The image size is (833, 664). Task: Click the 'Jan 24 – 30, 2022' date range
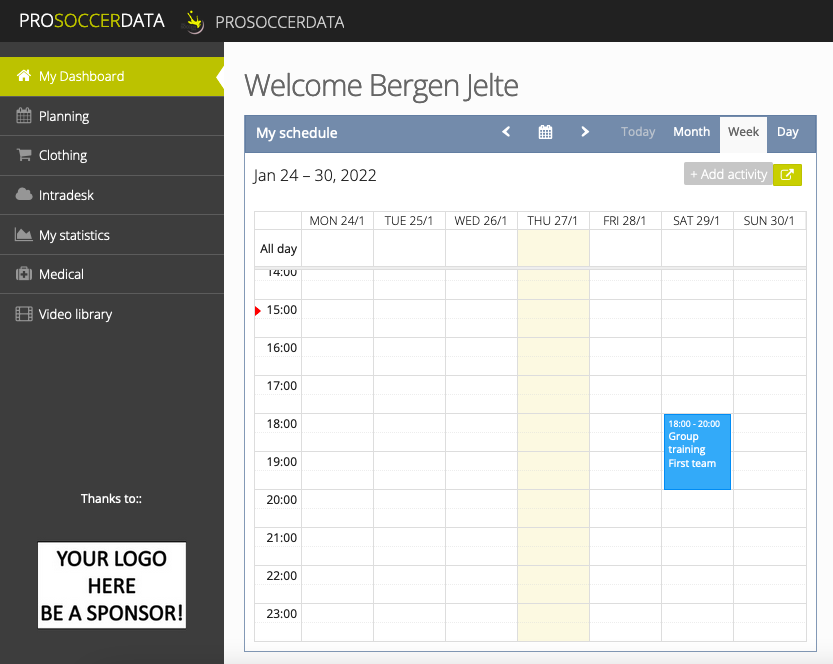[x=314, y=175]
